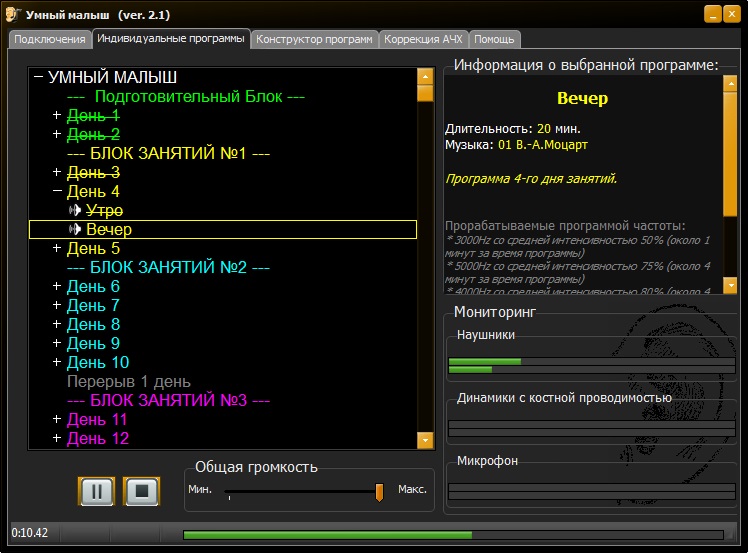Select День 4 label in tree
This screenshot has width=748, height=553.
[x=93, y=191]
